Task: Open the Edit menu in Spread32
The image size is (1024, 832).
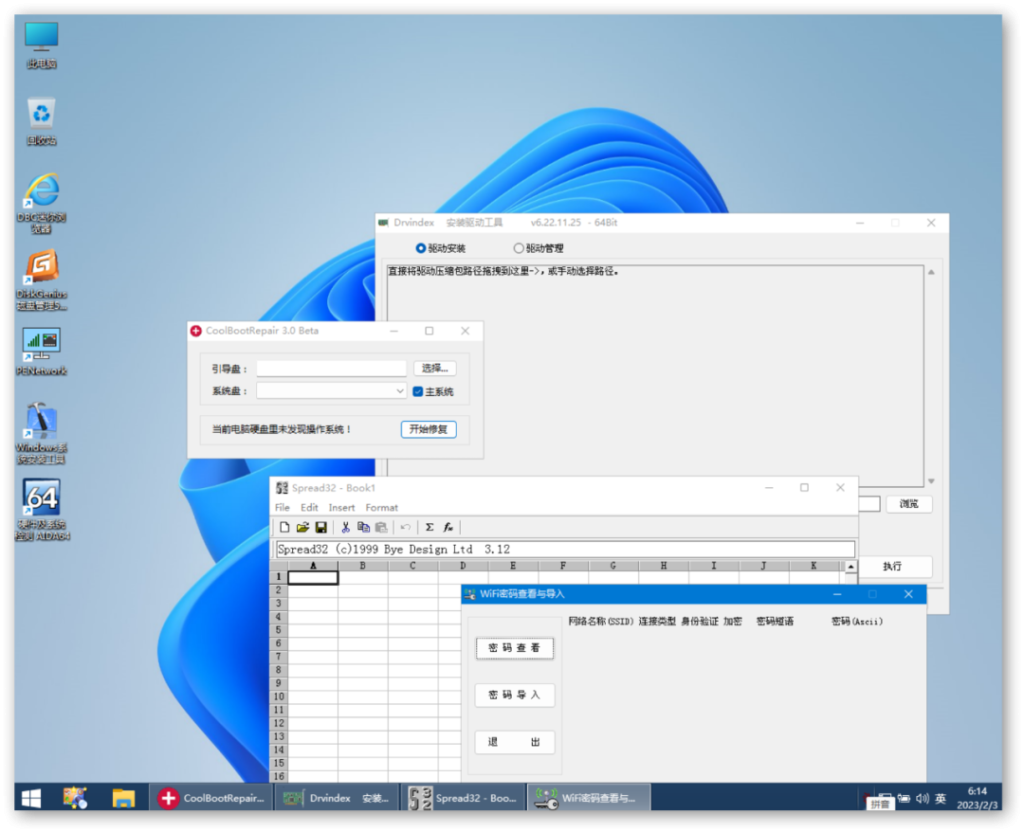Action: (309, 507)
